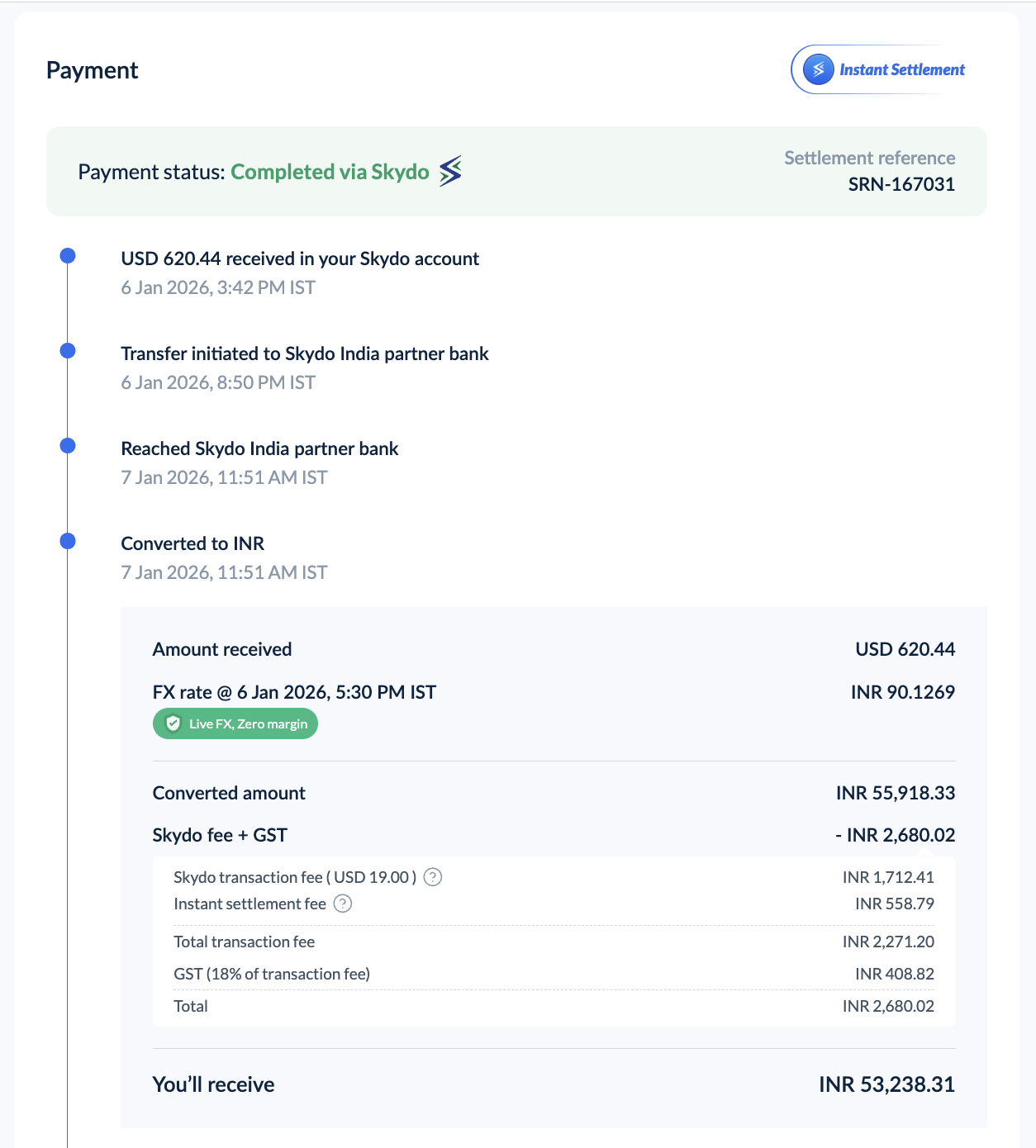Click value INR 1,712.41
The height and width of the screenshot is (1148, 1036).
[888, 877]
